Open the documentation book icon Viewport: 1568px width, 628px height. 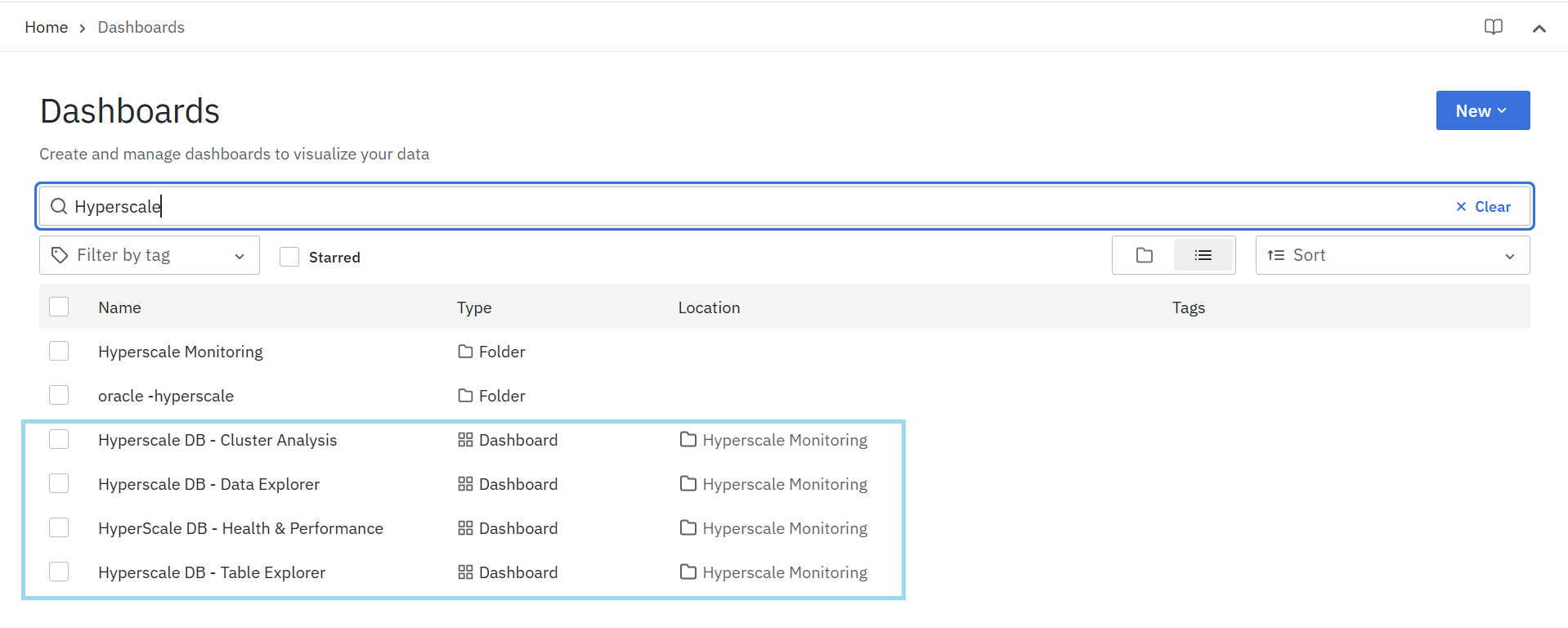(x=1493, y=27)
